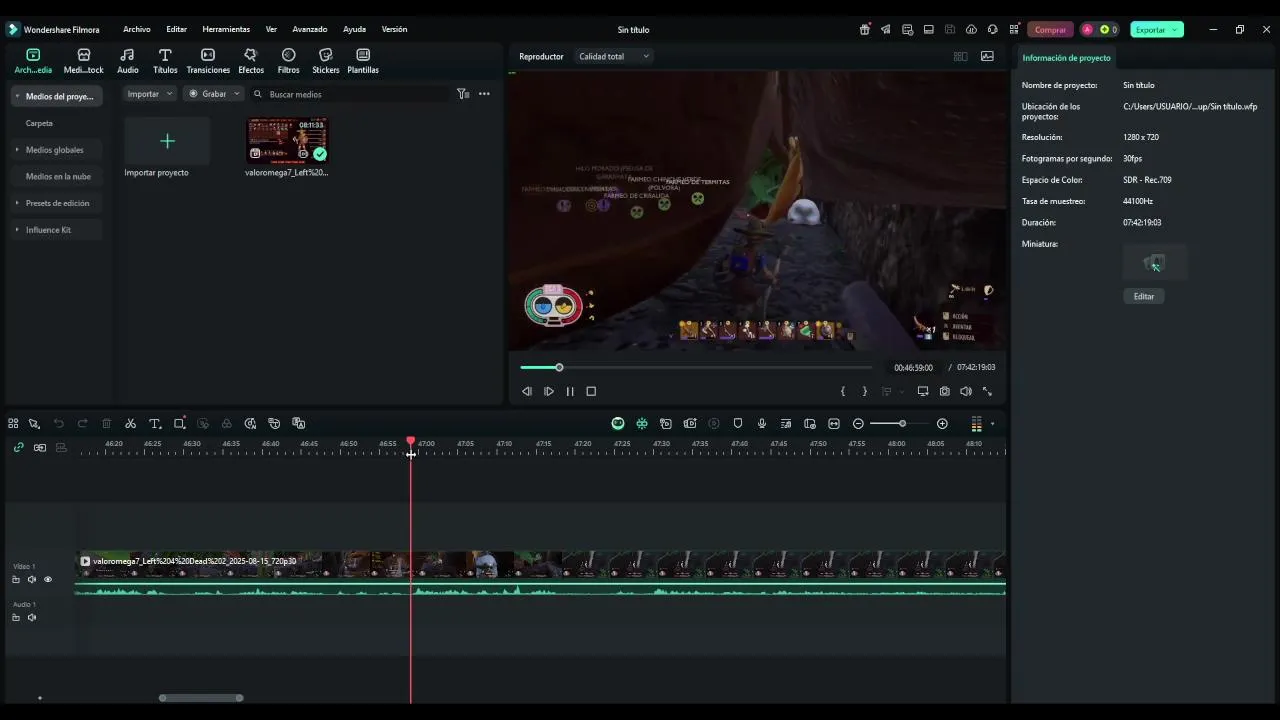Open the Audio media tab
1280x720 pixels.
128,61
